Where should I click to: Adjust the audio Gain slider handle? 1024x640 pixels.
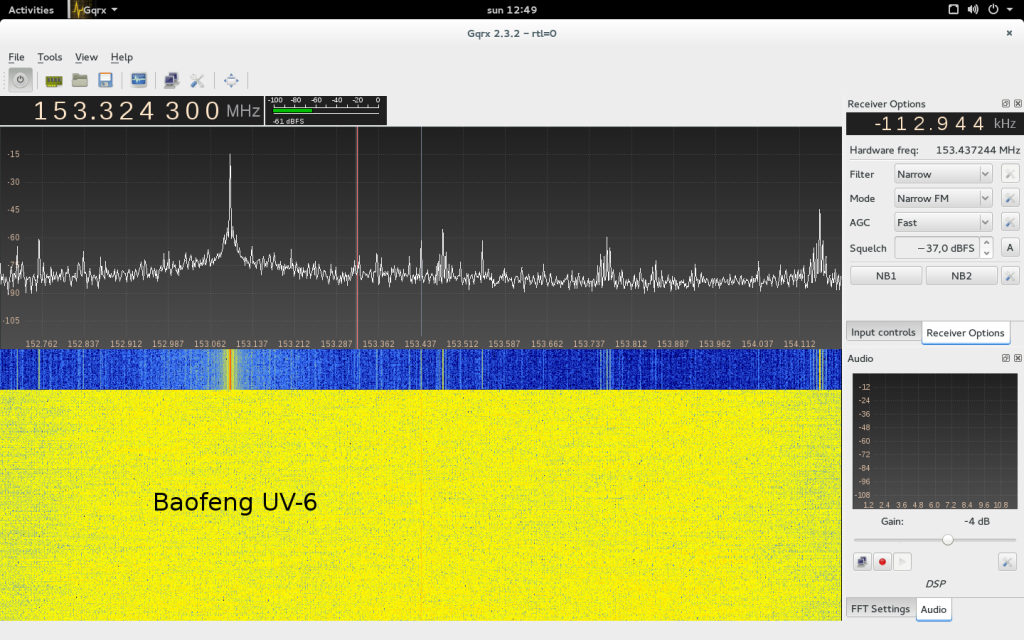click(948, 540)
